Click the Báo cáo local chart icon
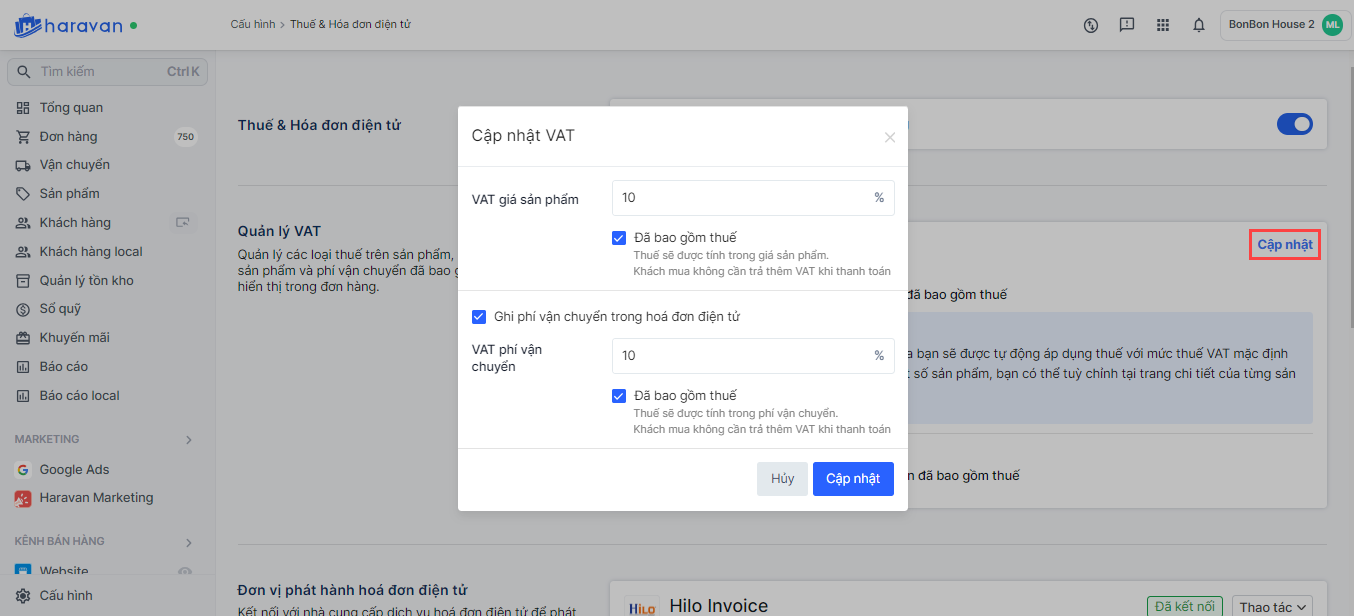This screenshot has height=616, width=1354. coord(23,396)
